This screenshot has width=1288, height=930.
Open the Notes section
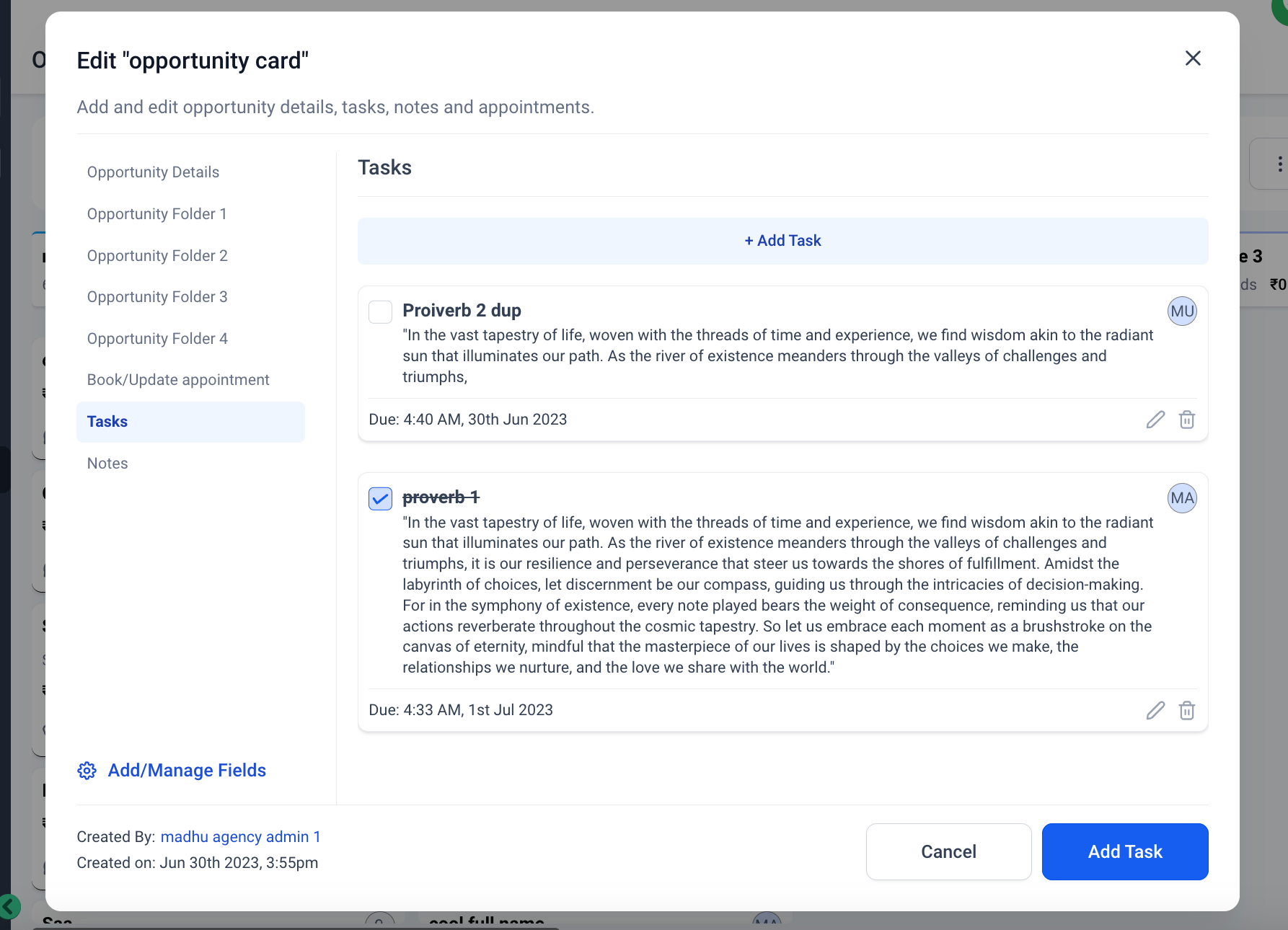(x=107, y=464)
